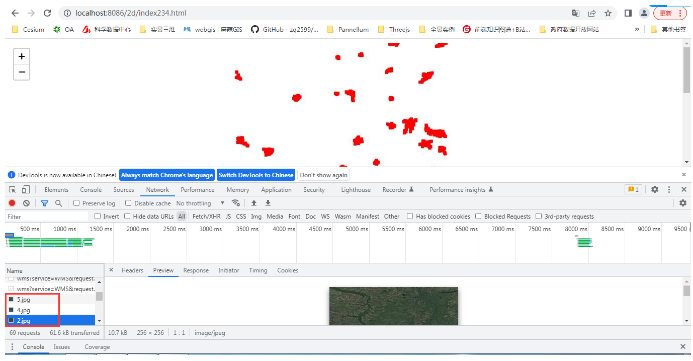Filter requests by Fetch/XHR type

pyautogui.click(x=206, y=217)
